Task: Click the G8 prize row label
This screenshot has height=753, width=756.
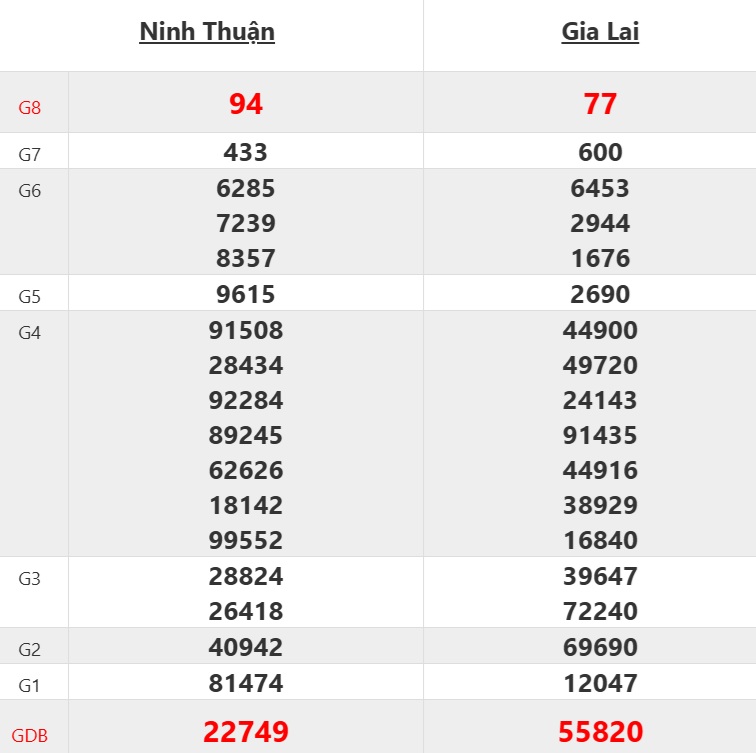Action: coord(30,106)
